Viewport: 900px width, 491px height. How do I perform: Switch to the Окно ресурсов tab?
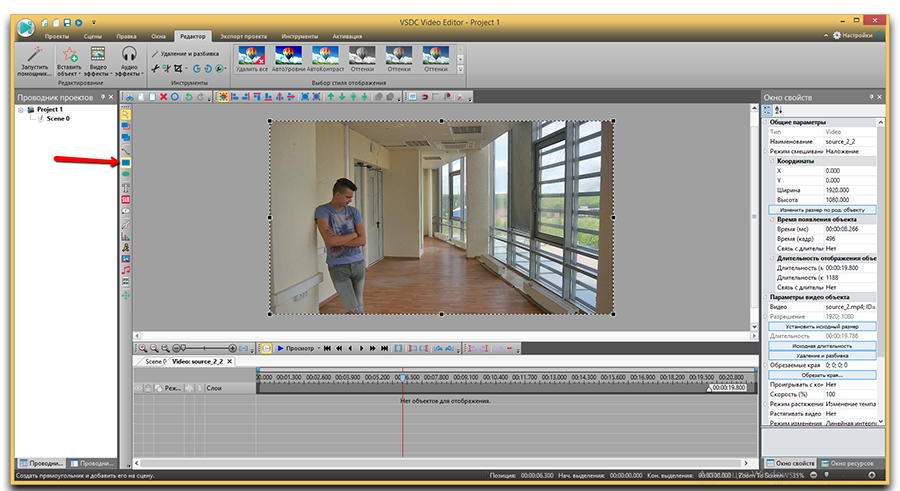[x=847, y=463]
